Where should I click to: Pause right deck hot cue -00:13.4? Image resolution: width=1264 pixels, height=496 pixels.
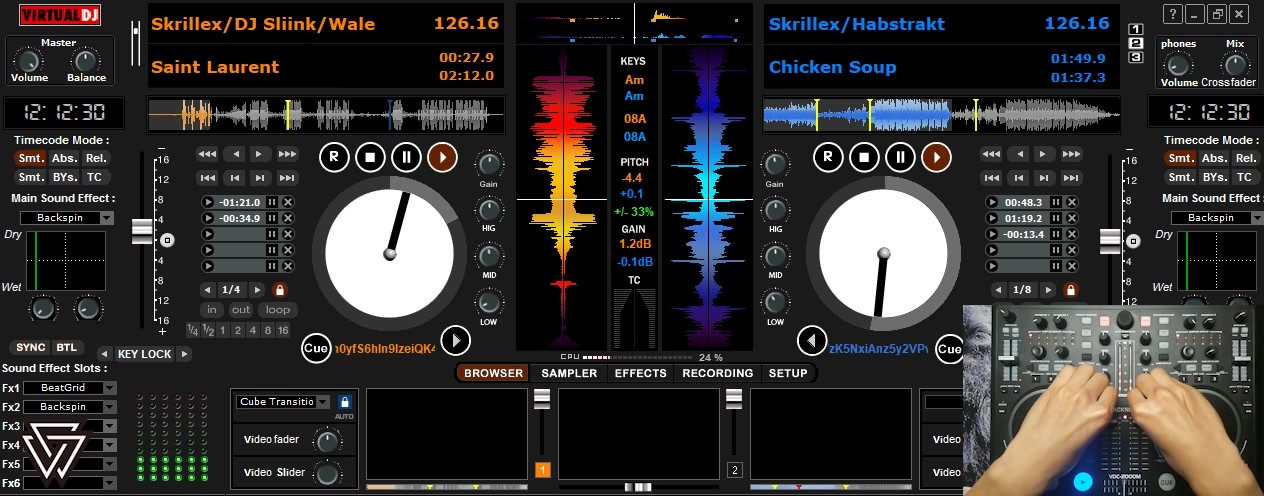click(1055, 235)
